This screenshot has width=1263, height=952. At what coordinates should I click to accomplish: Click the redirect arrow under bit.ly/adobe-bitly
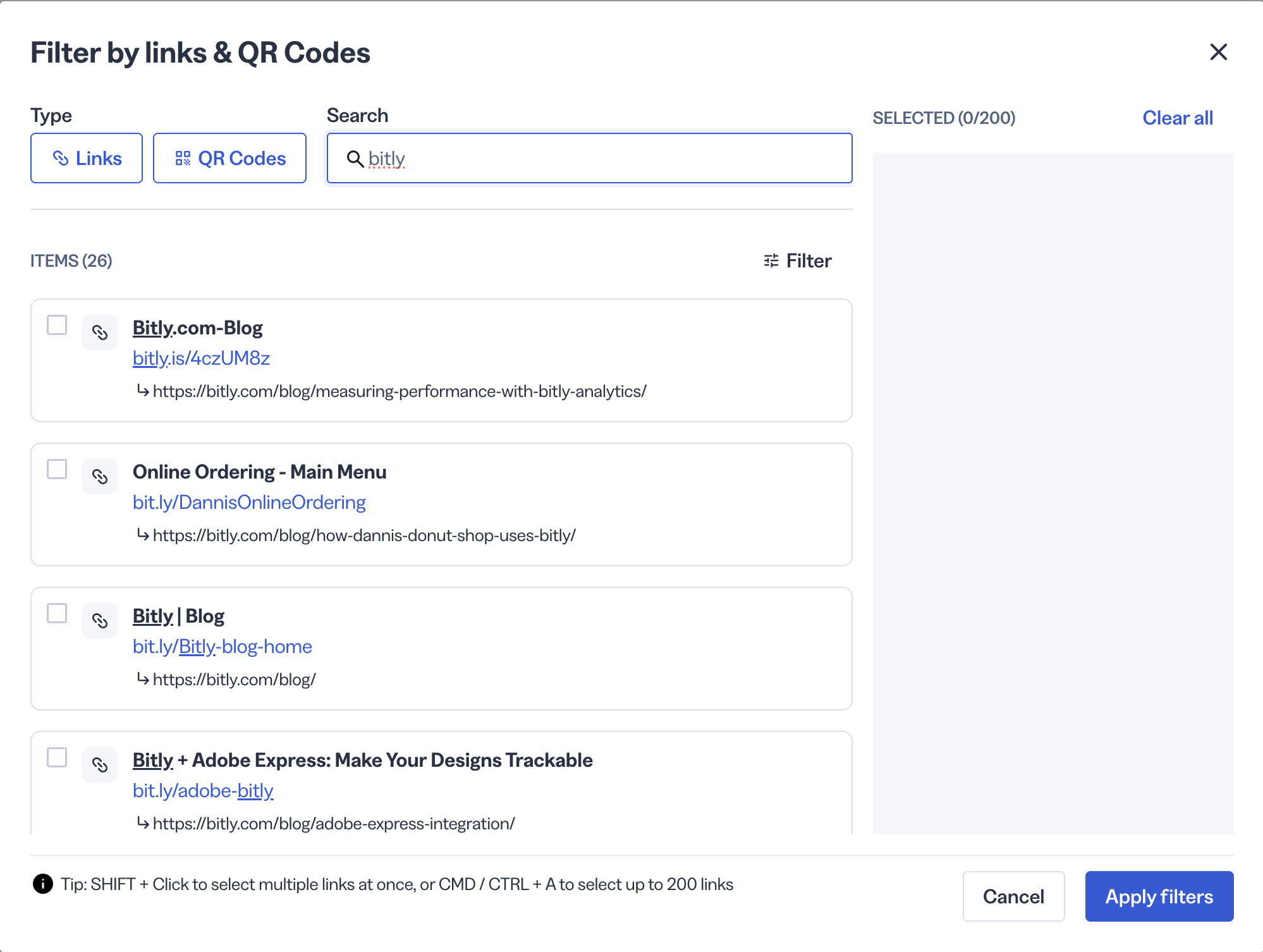[x=143, y=823]
